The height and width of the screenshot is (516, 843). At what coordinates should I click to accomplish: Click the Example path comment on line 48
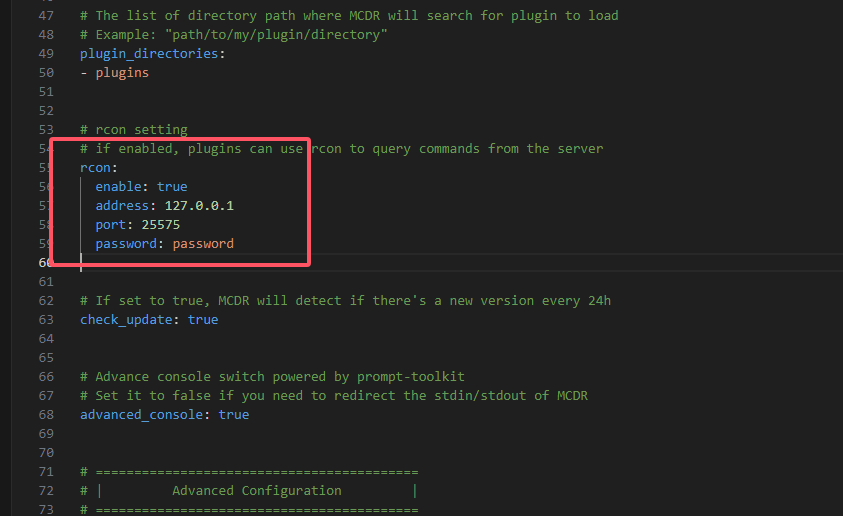click(x=233, y=34)
